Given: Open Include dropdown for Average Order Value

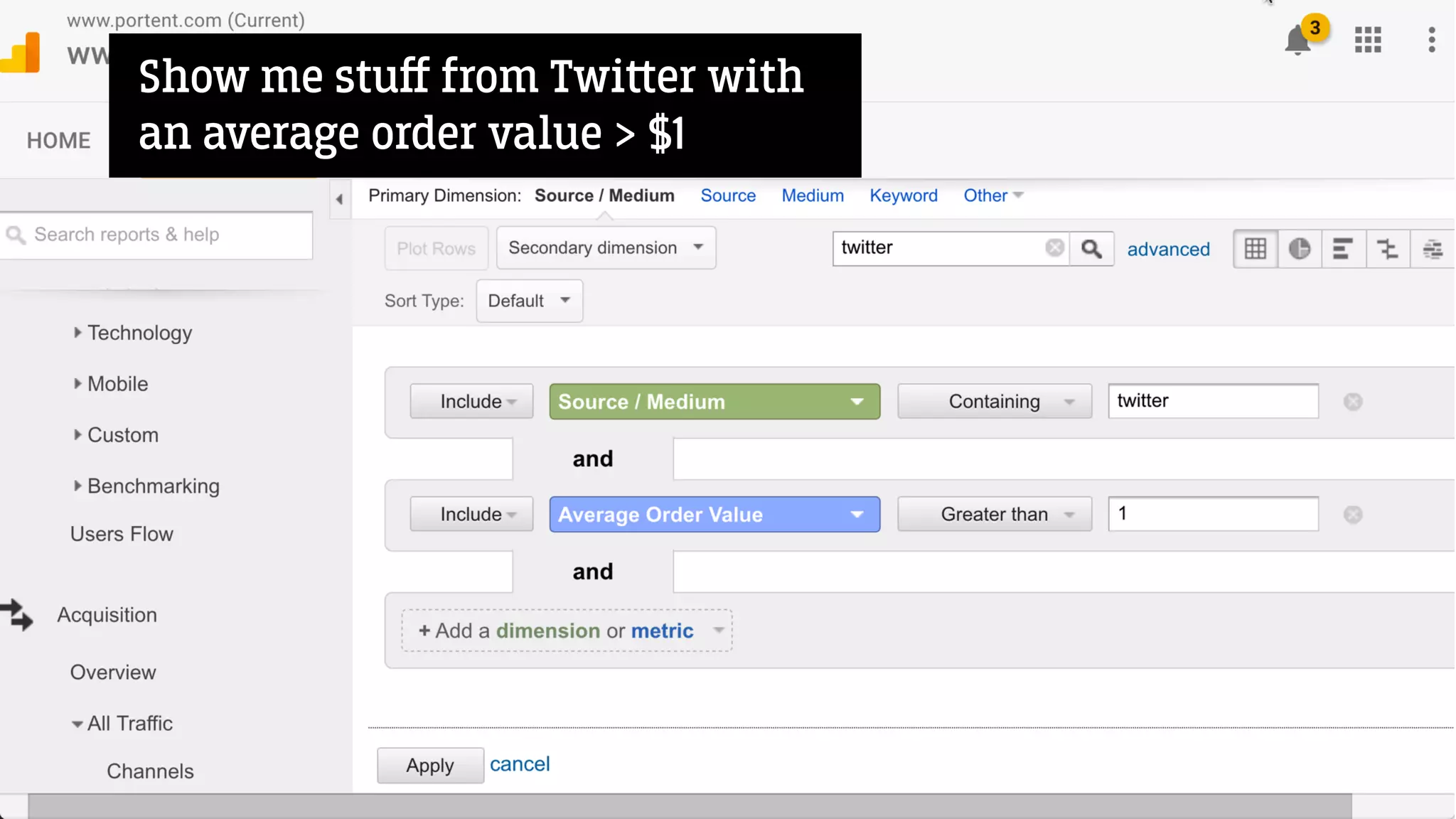Looking at the screenshot, I should click(471, 514).
